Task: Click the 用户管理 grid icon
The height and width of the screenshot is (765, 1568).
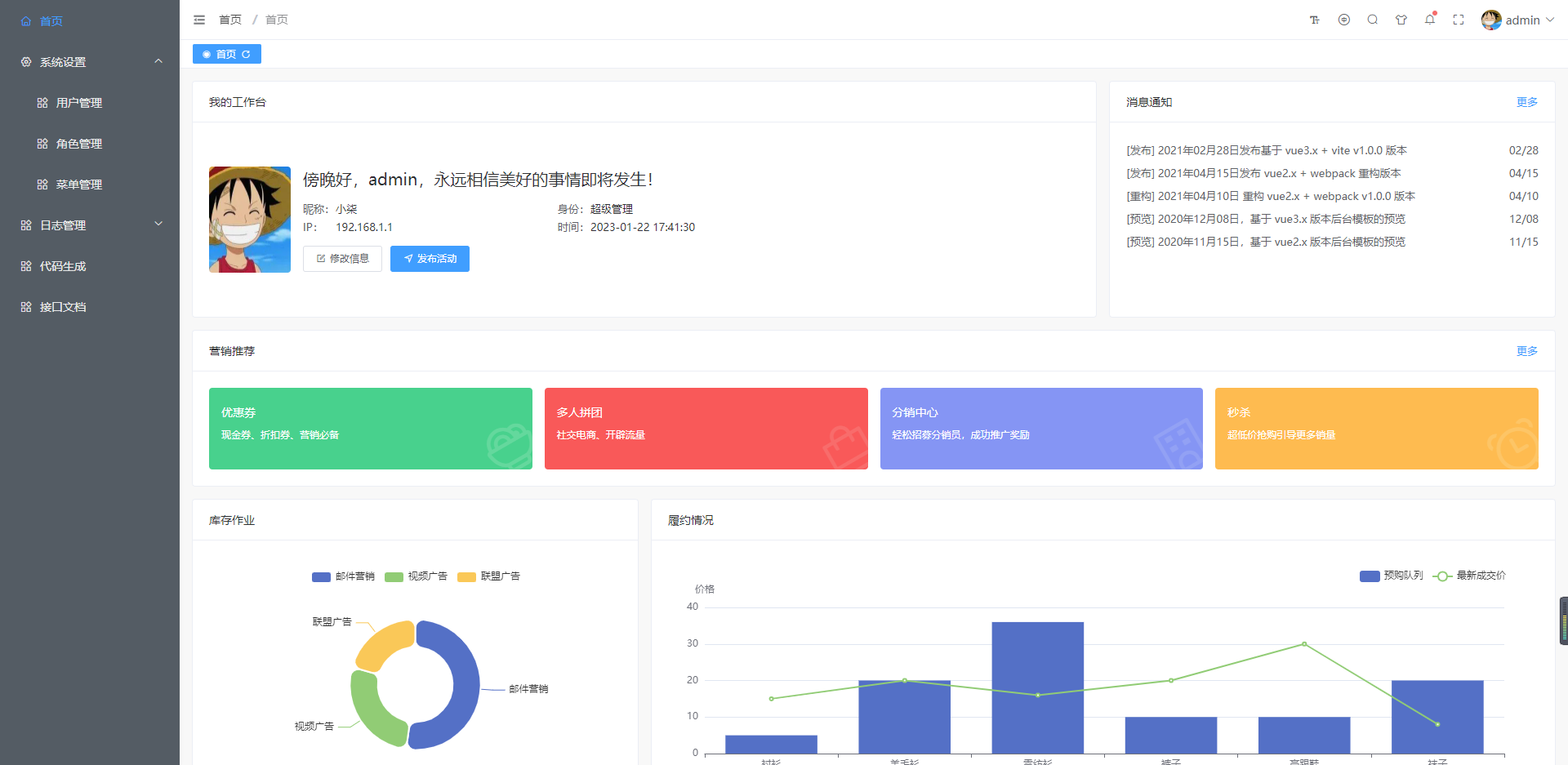Action: coord(42,103)
